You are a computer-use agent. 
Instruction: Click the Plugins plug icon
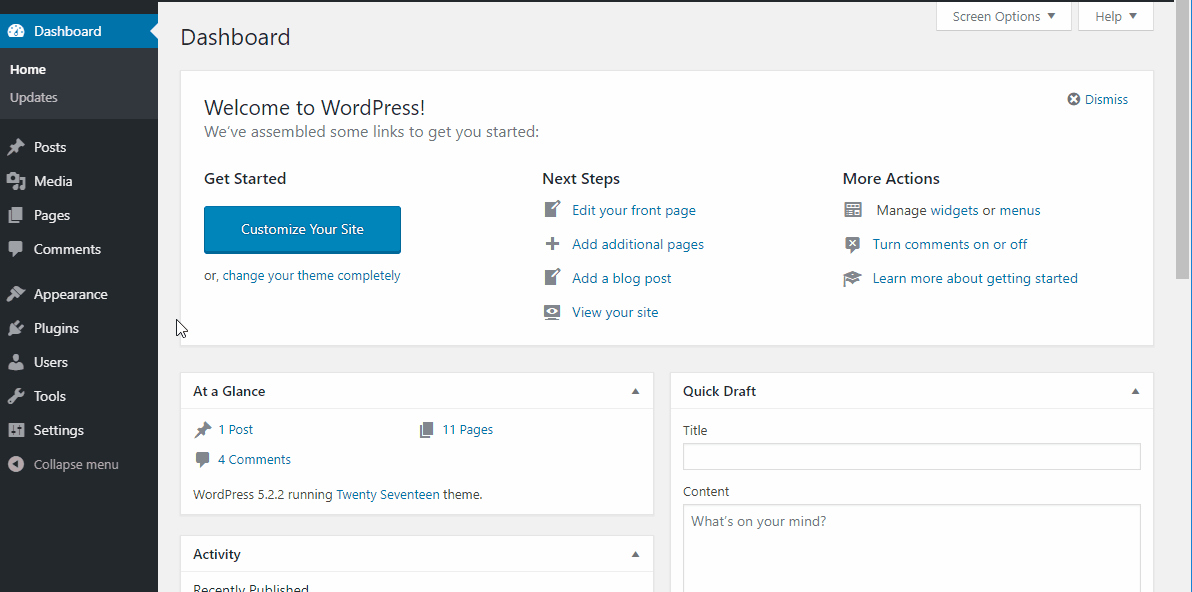pyautogui.click(x=16, y=328)
